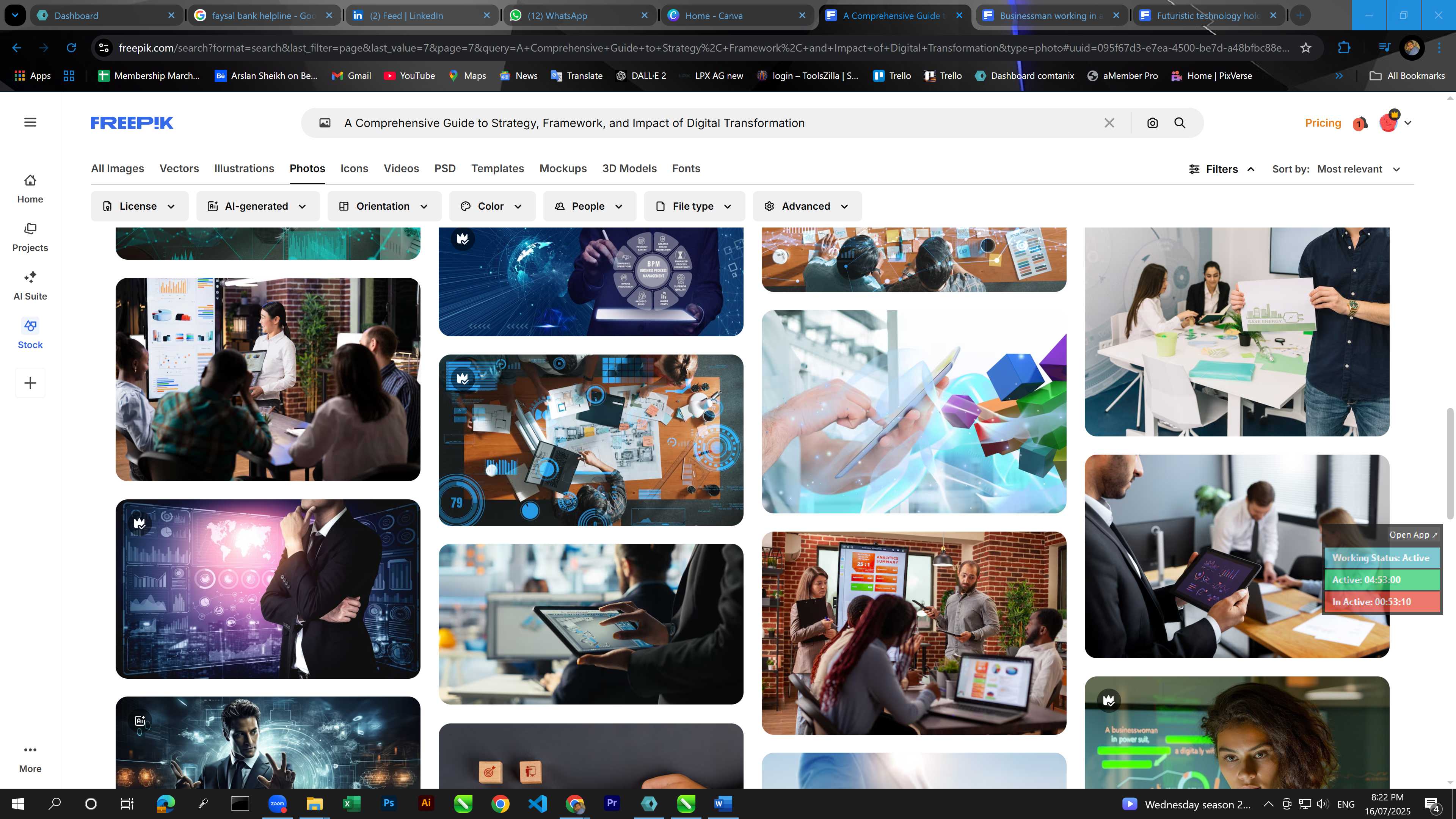
Task: Click the search query input field
Action: click(x=718, y=122)
